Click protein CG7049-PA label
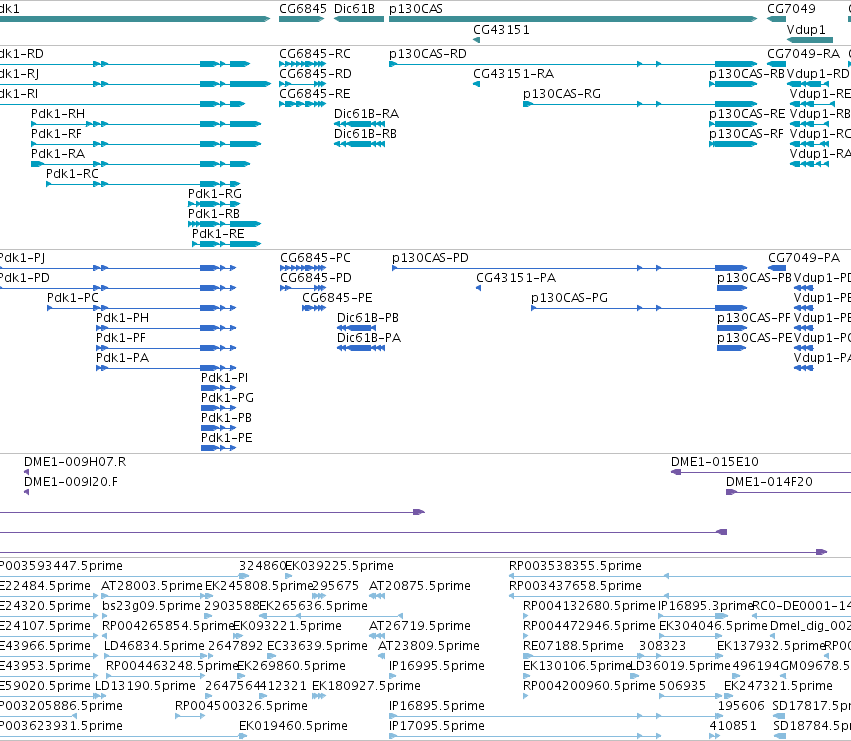This screenshot has width=851, height=741. (804, 258)
